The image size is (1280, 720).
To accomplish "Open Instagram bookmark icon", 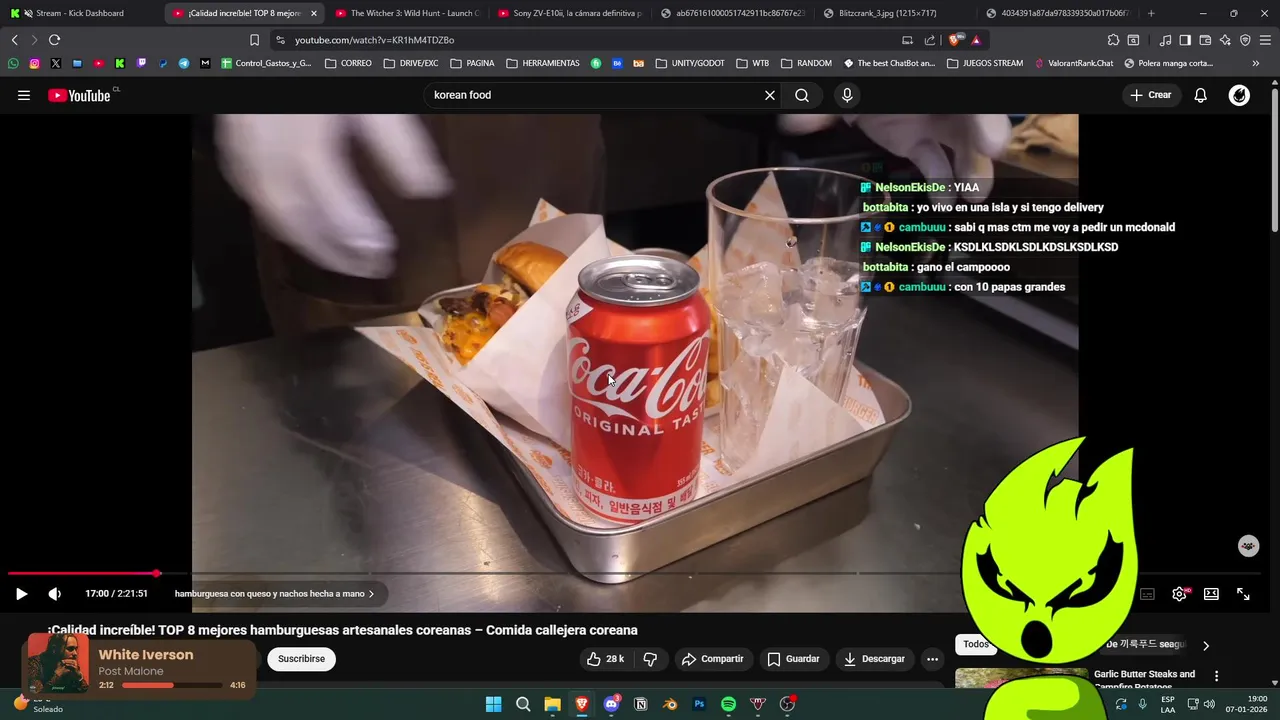I will click(x=34, y=63).
